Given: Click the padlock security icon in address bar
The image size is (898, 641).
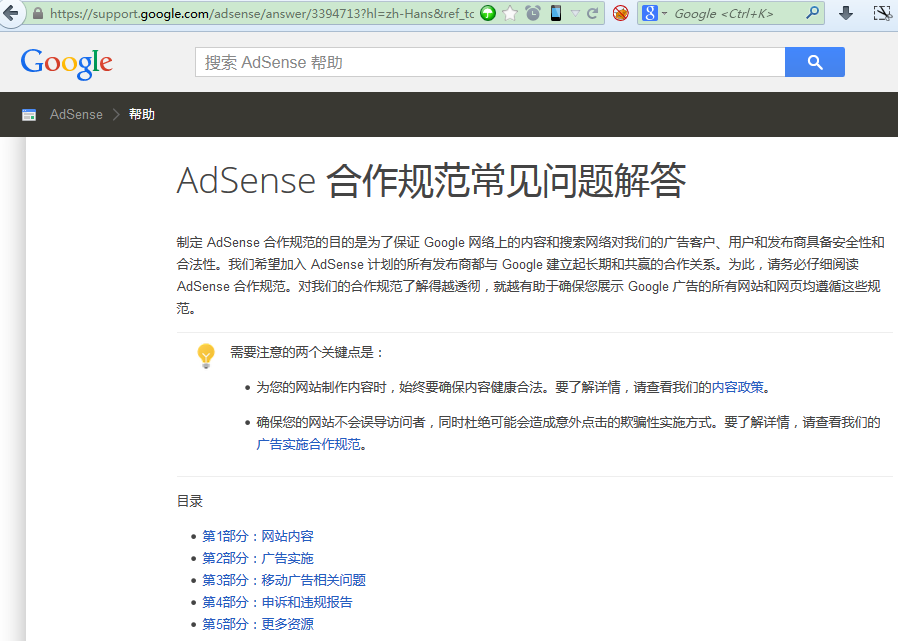Looking at the screenshot, I should (x=37, y=13).
